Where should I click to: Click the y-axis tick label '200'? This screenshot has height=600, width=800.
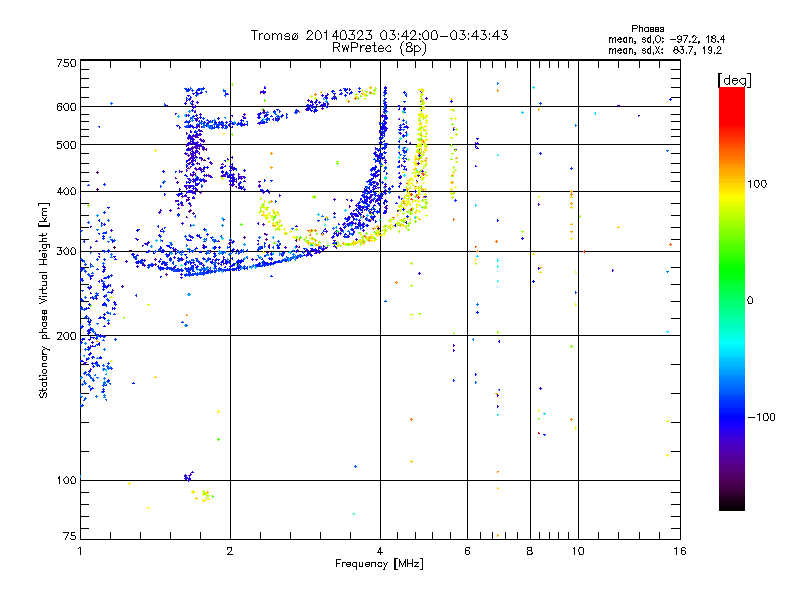[66, 336]
